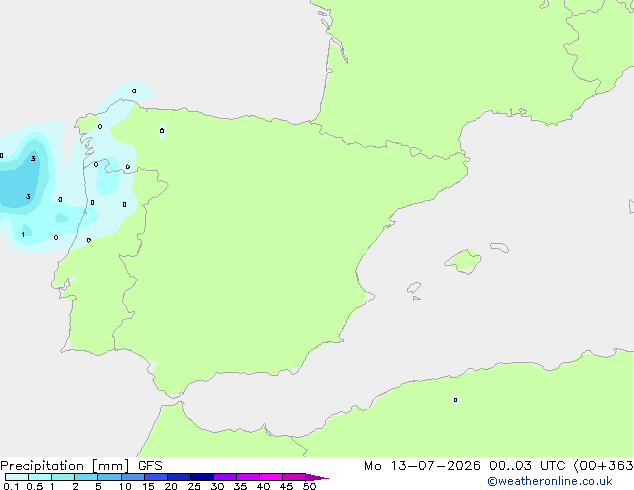Open the weatheronline.co.uk copyright link

coord(550,481)
